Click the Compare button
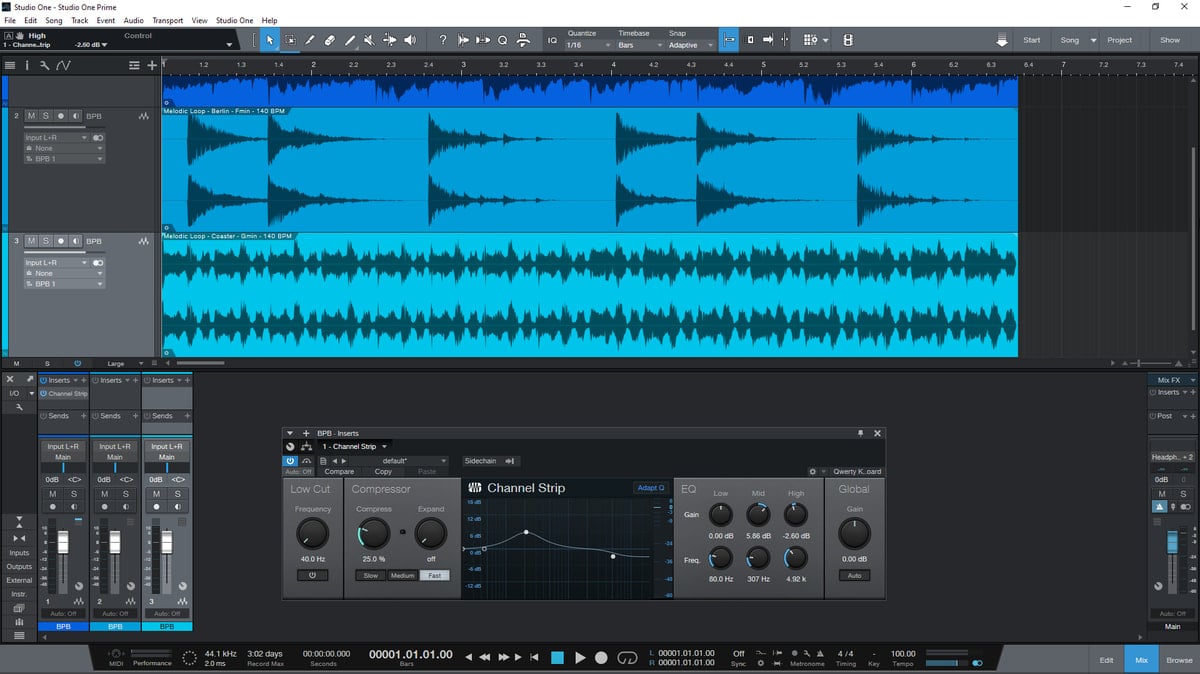Image resolution: width=1200 pixels, height=674 pixels. (x=339, y=472)
